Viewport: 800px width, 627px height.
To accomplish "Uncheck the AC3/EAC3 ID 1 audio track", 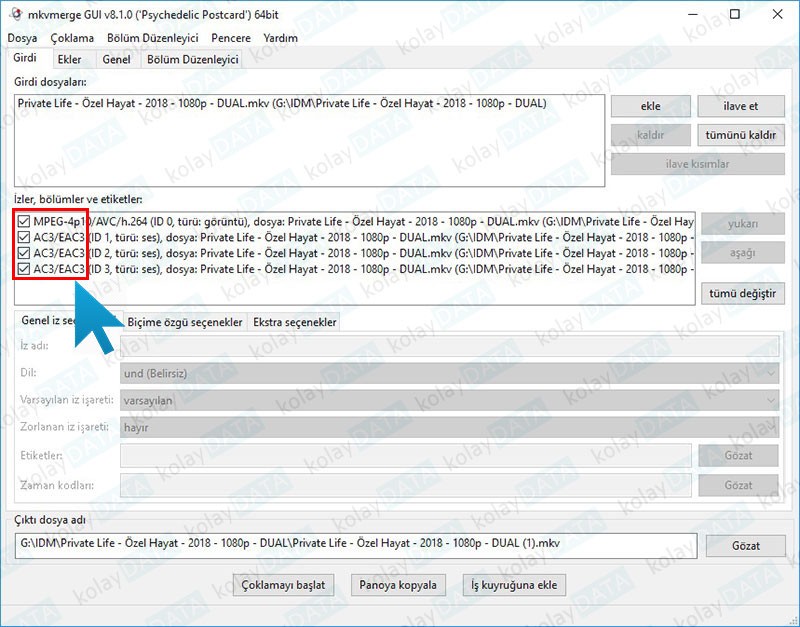I will pyautogui.click(x=25, y=237).
